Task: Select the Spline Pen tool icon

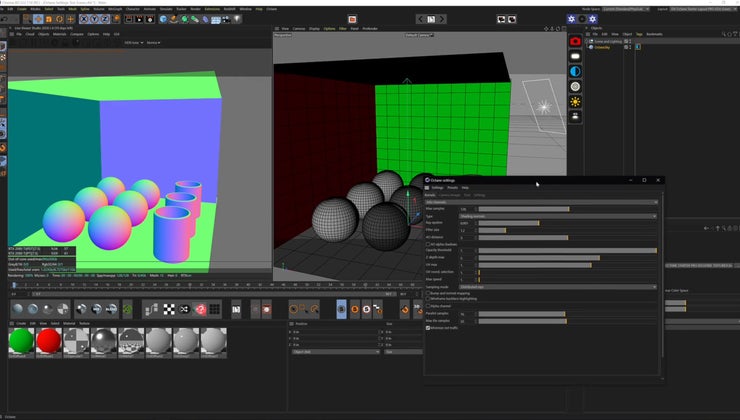Action: click(174, 19)
